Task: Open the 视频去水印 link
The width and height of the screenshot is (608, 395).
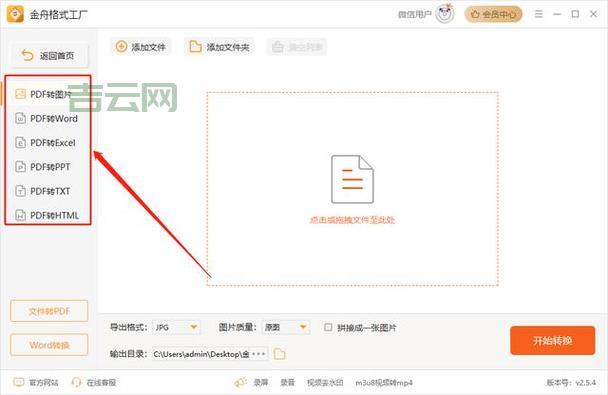Action: point(325,383)
